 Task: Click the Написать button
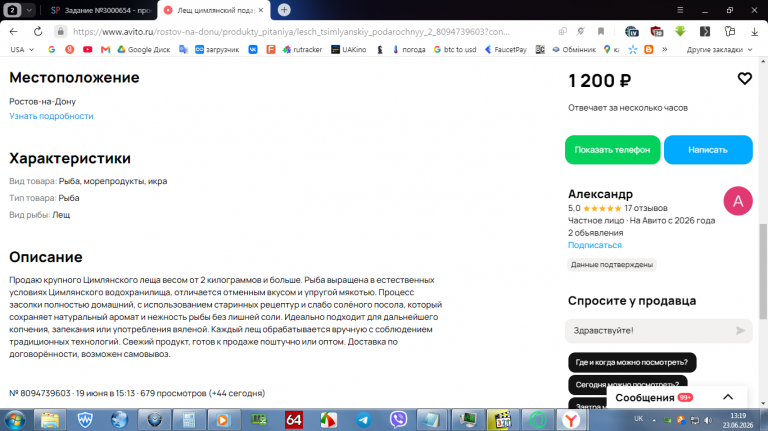click(x=708, y=150)
